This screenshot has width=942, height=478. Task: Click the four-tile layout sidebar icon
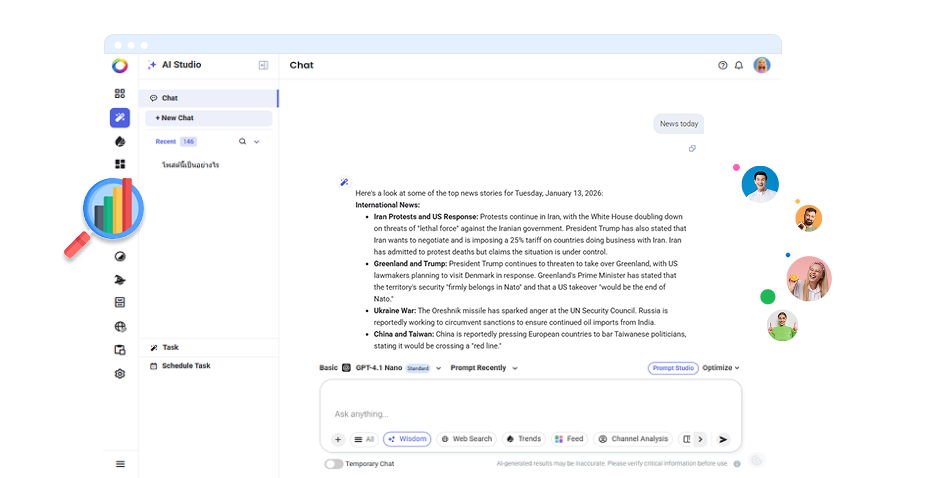(x=120, y=164)
